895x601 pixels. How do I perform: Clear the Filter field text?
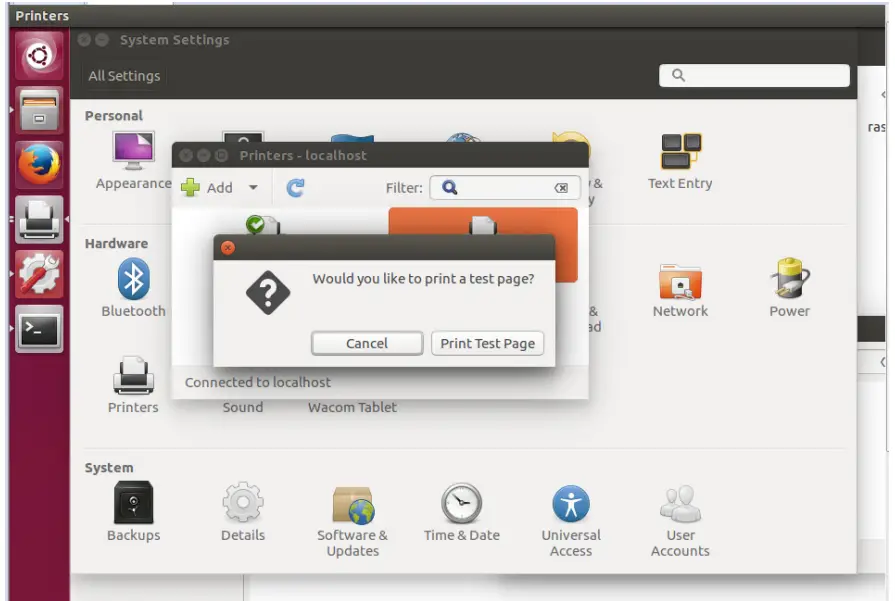[561, 188]
